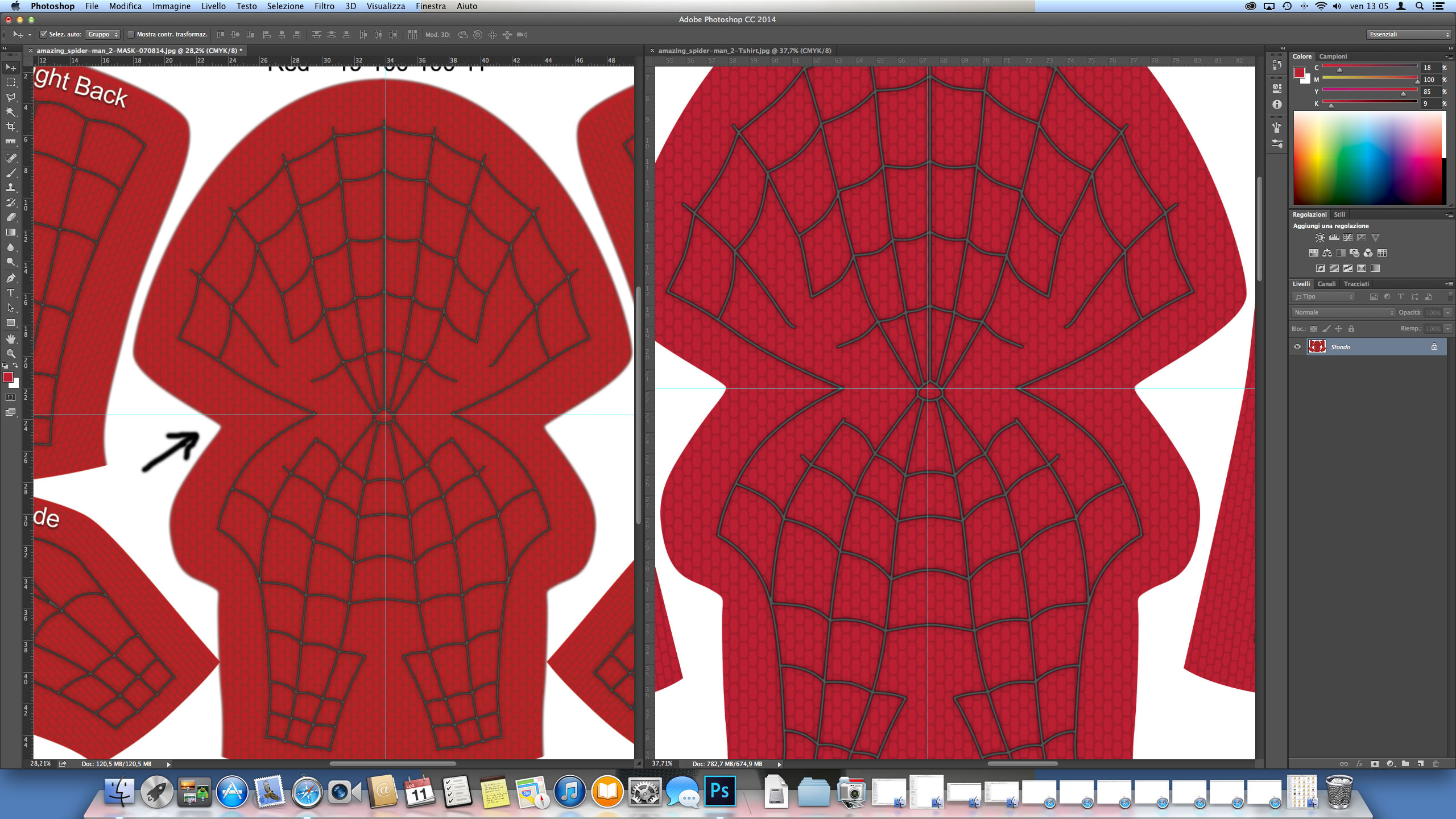Open the Tipo layer filter dropdown

point(1323,297)
